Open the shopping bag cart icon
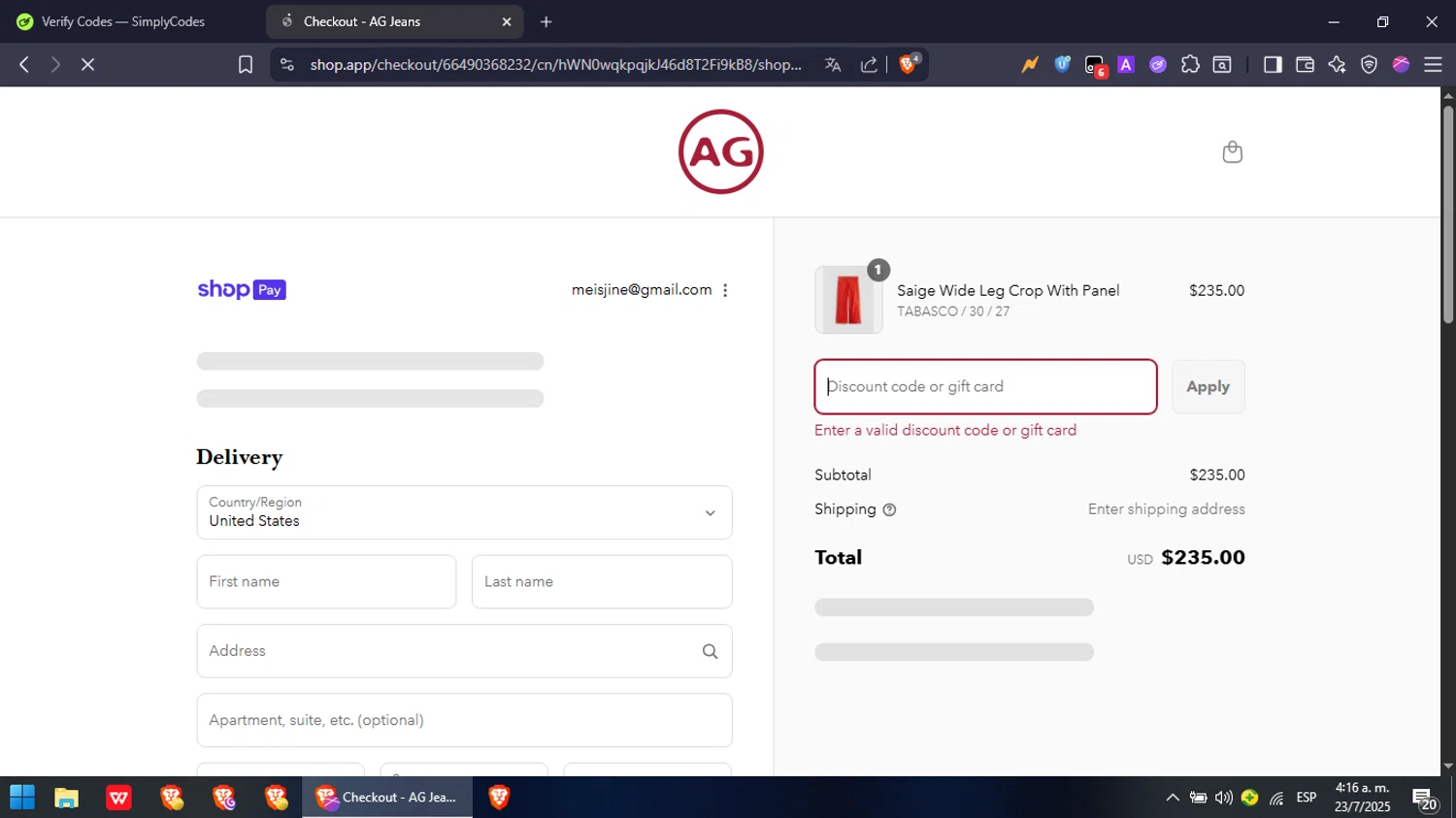1456x818 pixels. [1232, 151]
